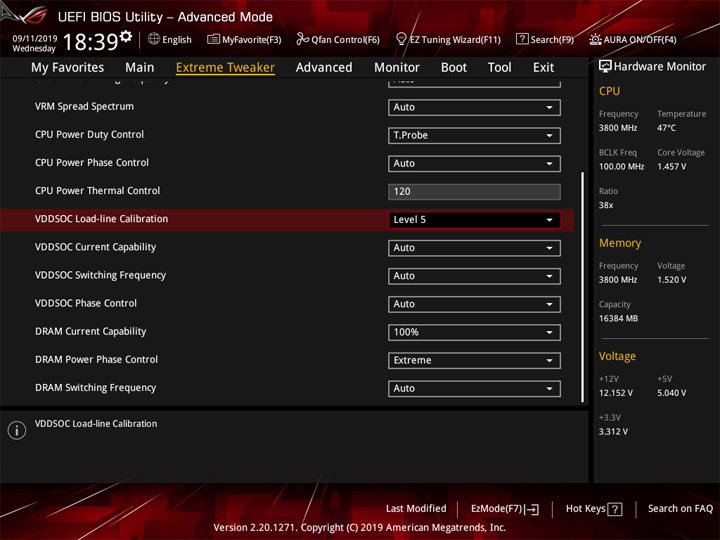
Task: Click Search on FAQ link
Action: (x=680, y=509)
